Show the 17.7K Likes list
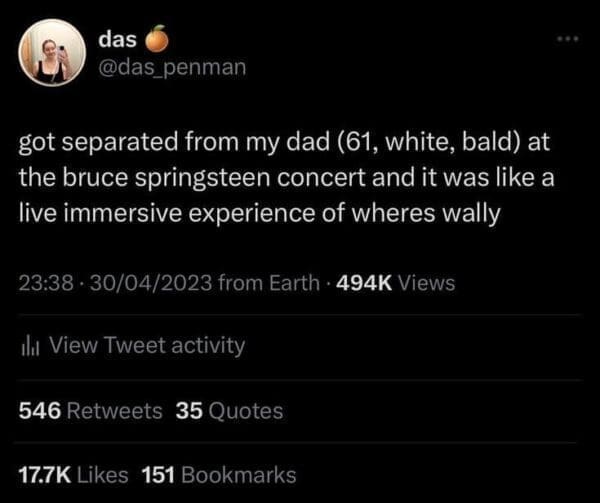Image resolution: width=600 pixels, height=503 pixels. click(x=75, y=474)
